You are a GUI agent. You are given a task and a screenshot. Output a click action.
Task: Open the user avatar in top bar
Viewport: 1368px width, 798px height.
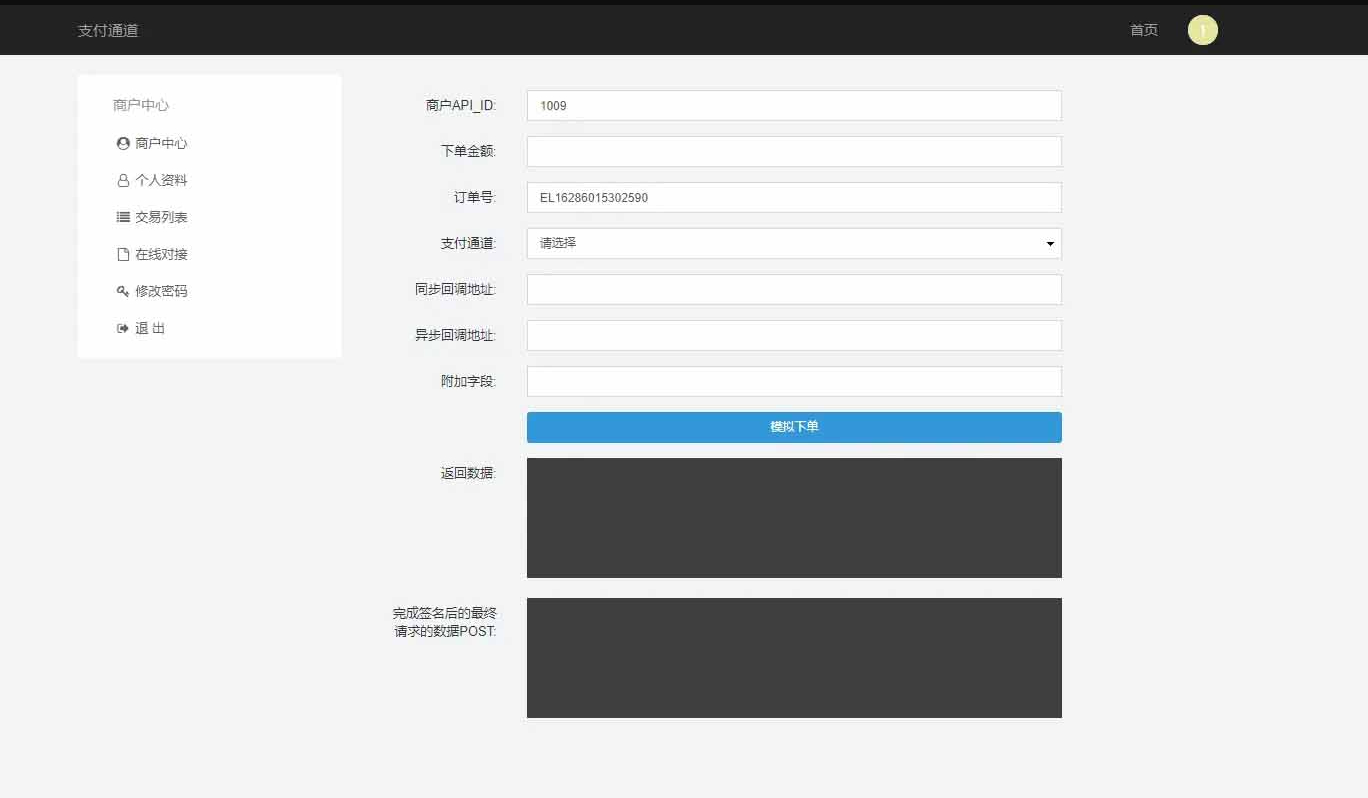(x=1202, y=29)
